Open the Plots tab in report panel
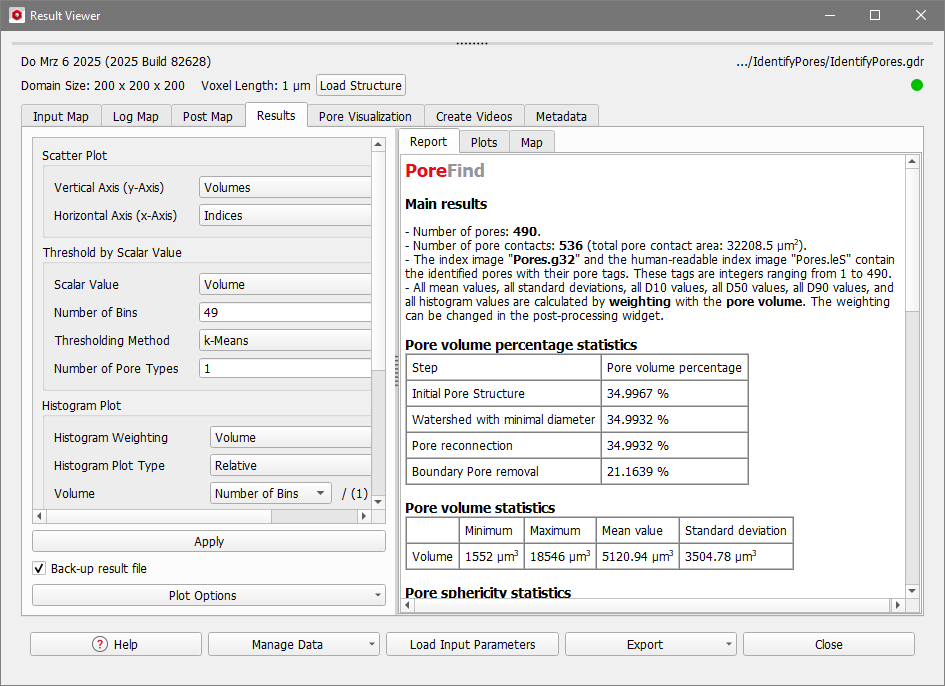The image size is (945, 686). click(484, 142)
